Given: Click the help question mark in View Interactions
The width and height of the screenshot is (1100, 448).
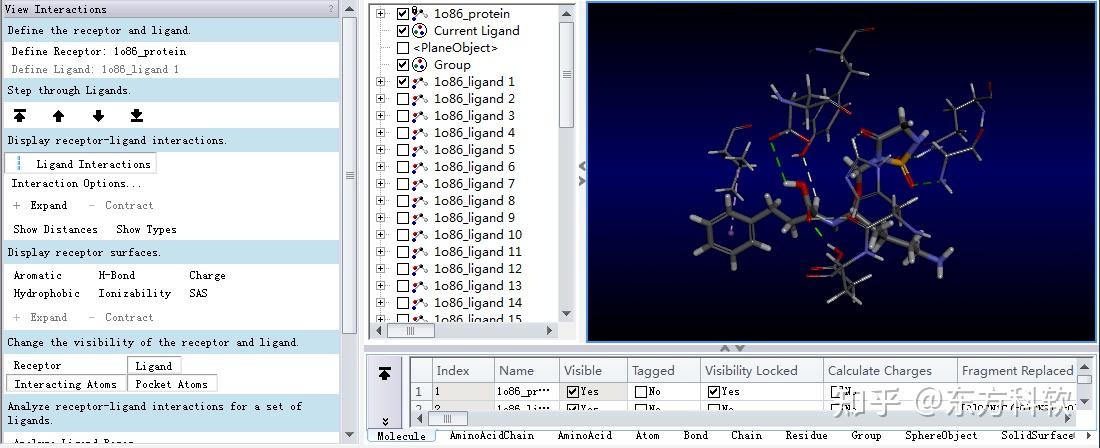Looking at the screenshot, I should [x=331, y=9].
